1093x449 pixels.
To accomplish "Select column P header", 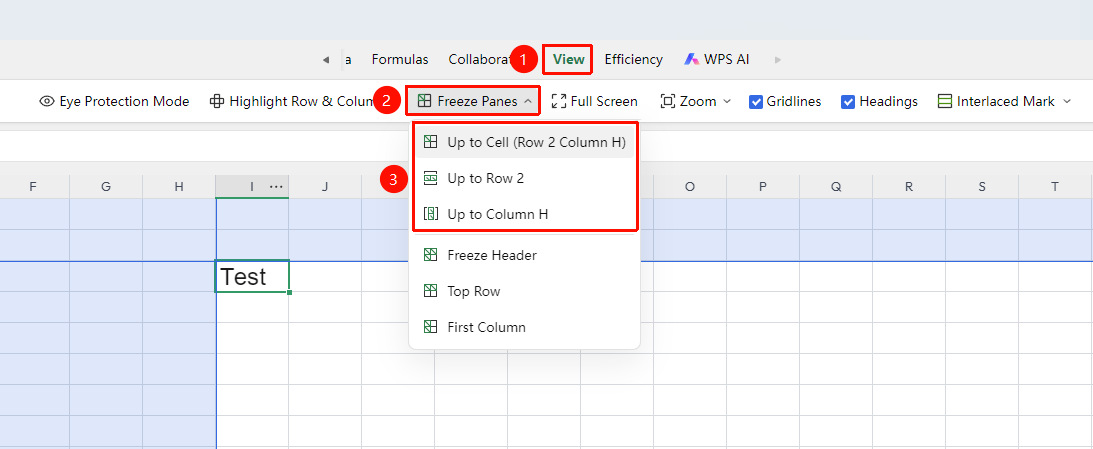I will (763, 187).
